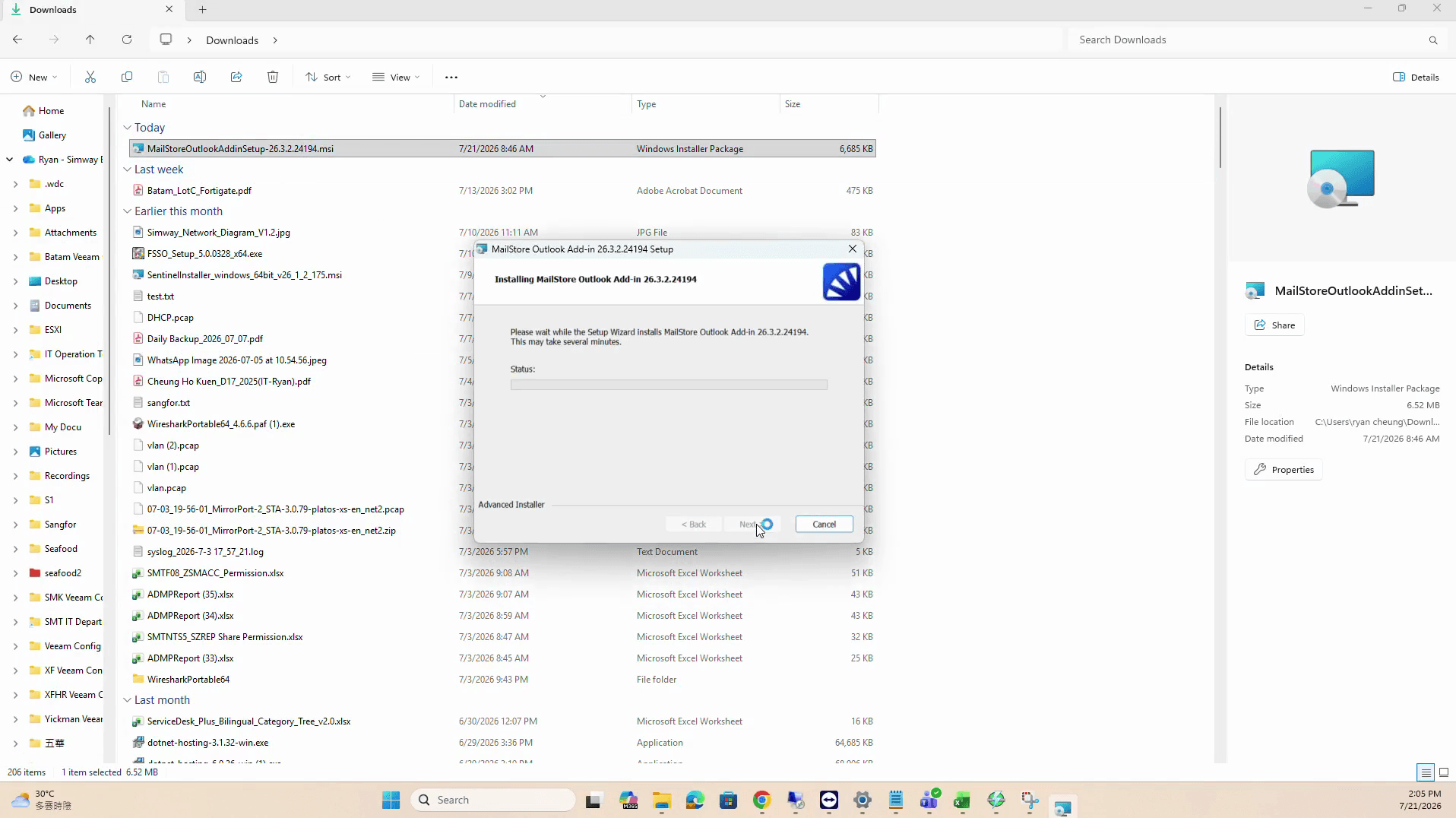Refresh the Downloads folder
The width and height of the screenshot is (1456, 818).
[127, 40]
